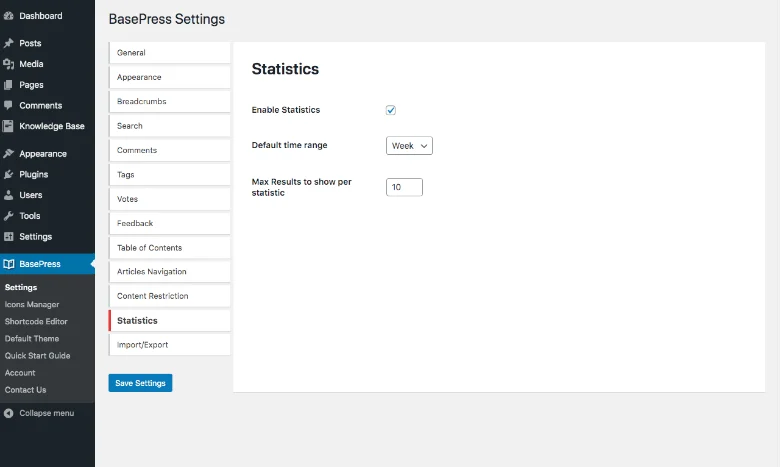Open the Account submenu link

tap(20, 373)
